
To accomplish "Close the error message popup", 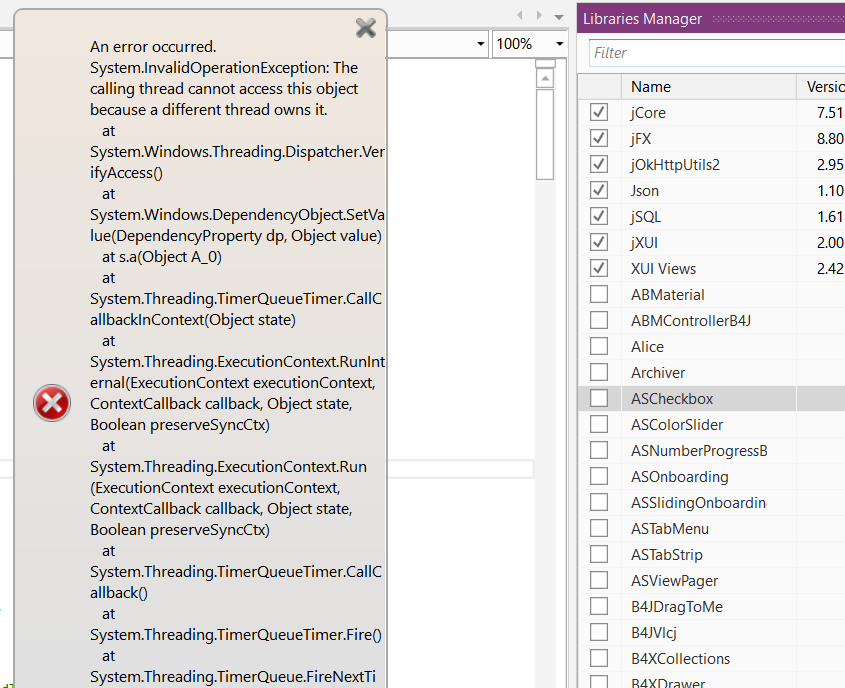I will pos(366,27).
